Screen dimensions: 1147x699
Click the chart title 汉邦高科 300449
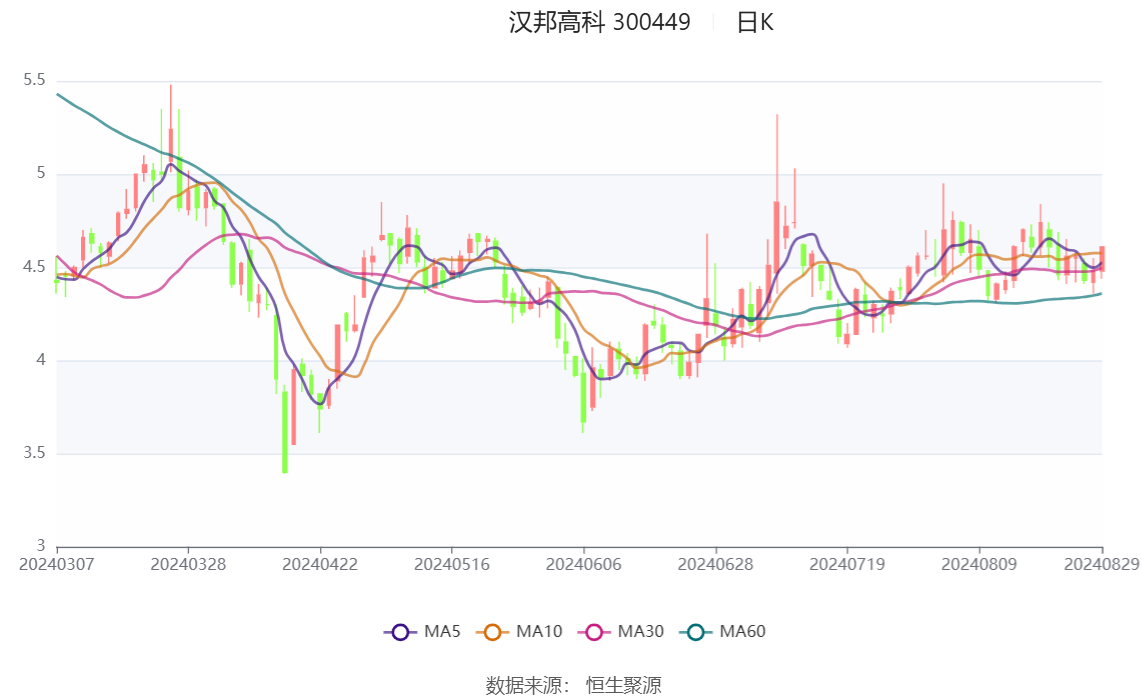(x=599, y=23)
